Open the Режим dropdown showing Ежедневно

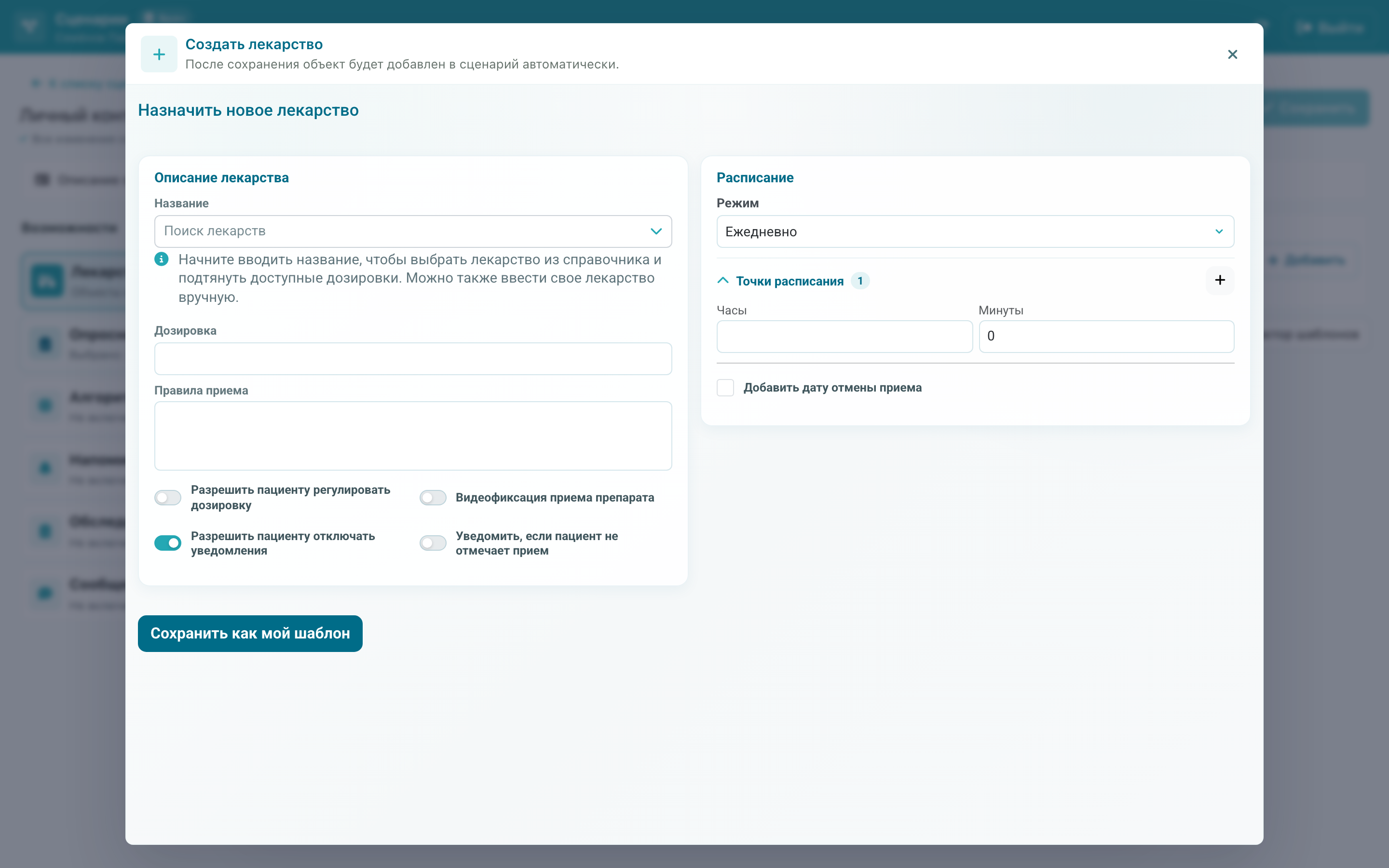pyautogui.click(x=975, y=231)
